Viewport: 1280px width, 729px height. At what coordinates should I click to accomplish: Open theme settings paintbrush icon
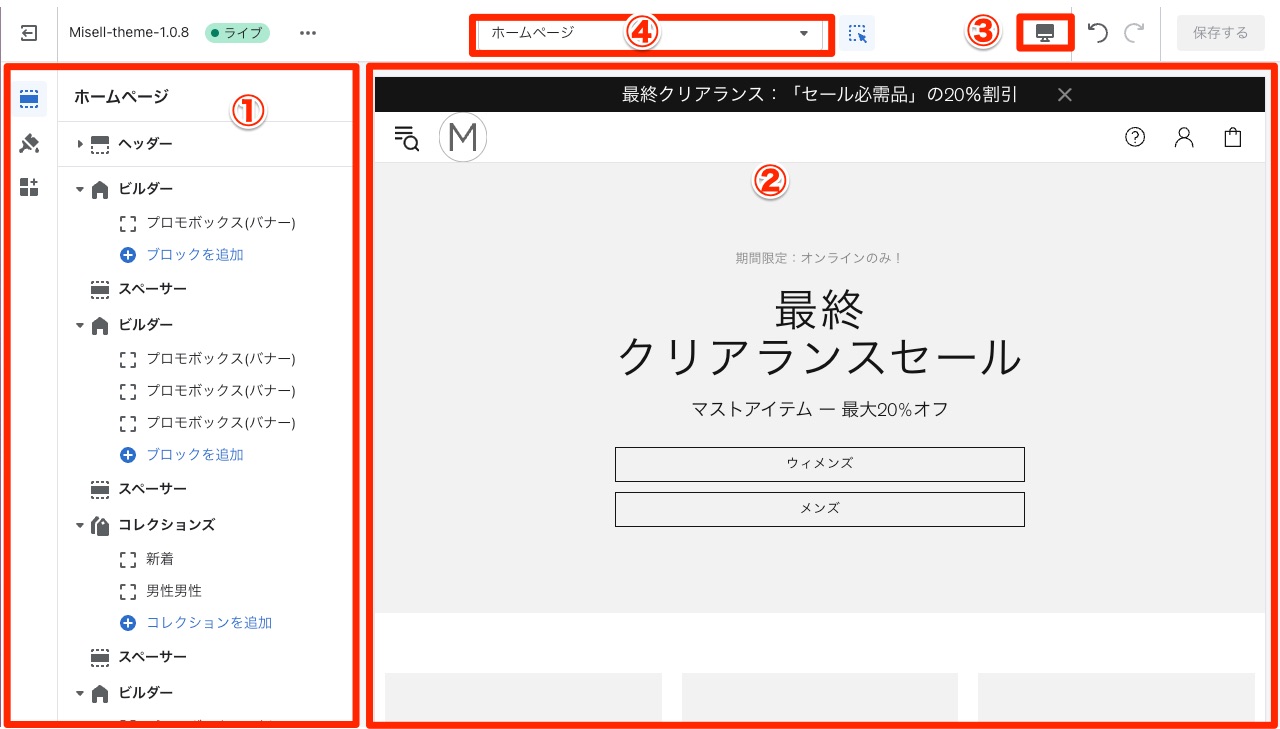tap(29, 143)
